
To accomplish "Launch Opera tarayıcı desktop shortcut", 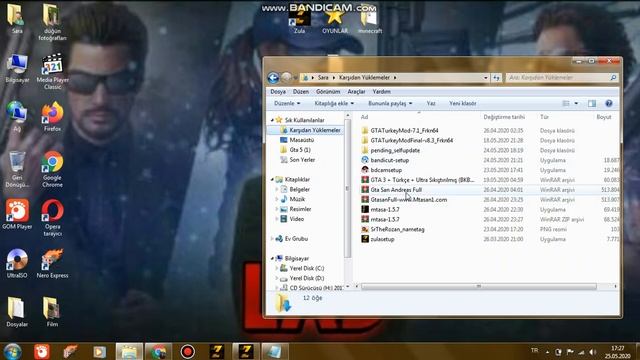I will tap(52, 218).
